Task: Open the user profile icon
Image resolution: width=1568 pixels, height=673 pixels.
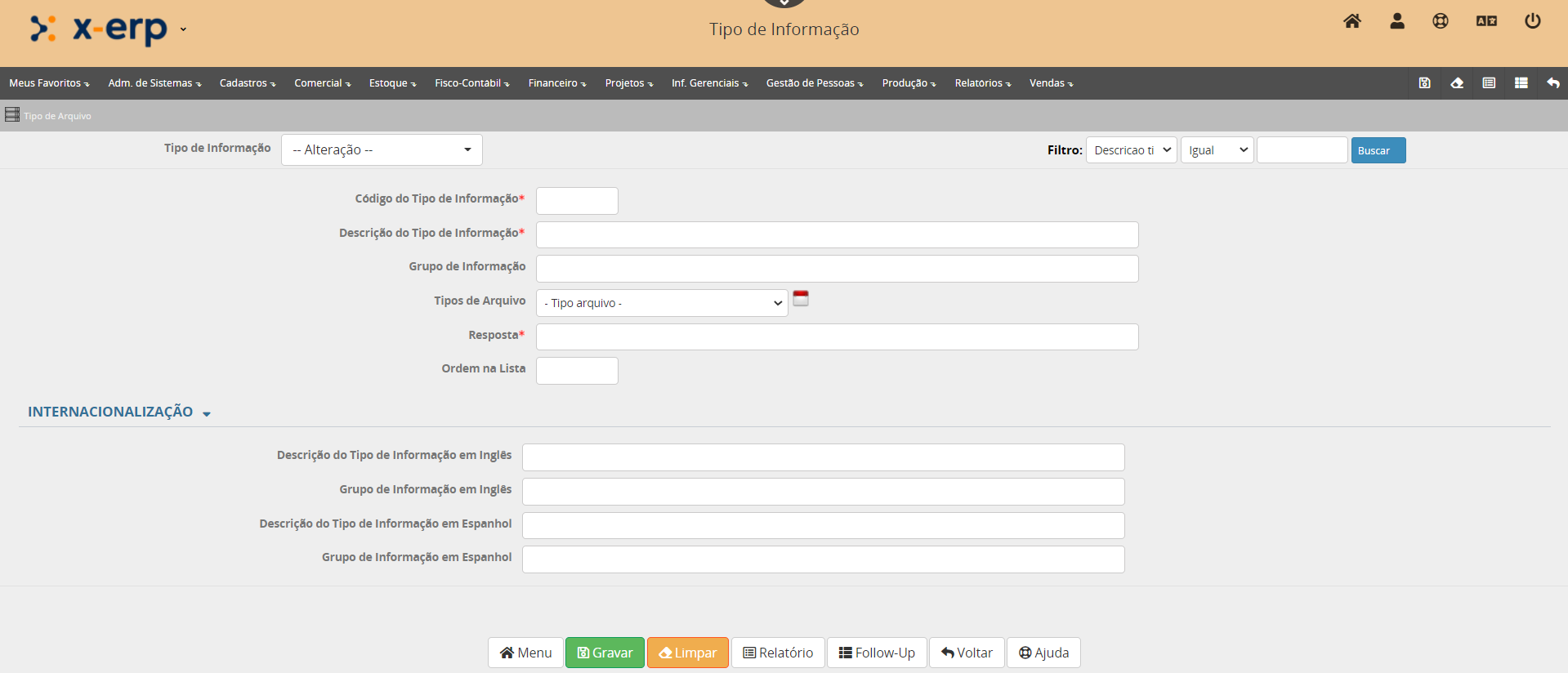Action: 1397,21
